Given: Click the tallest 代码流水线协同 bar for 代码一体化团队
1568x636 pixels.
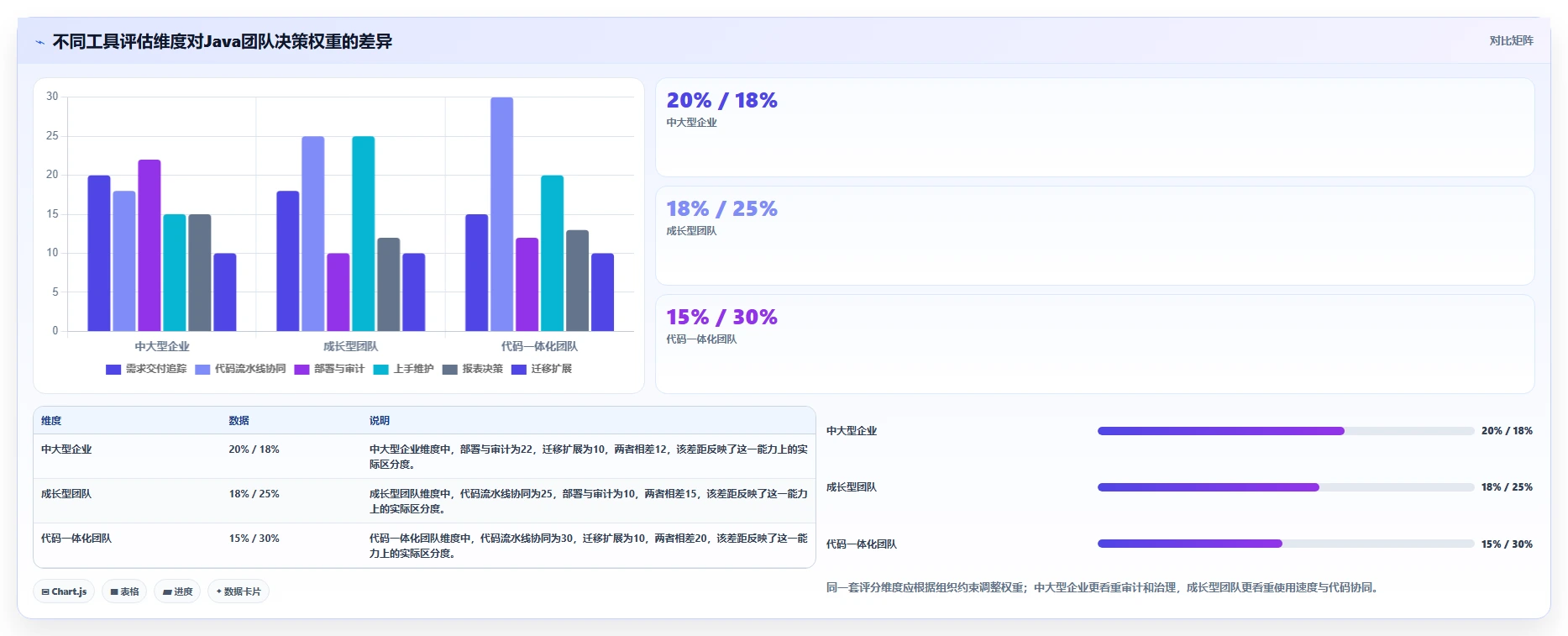Looking at the screenshot, I should pos(502,214).
